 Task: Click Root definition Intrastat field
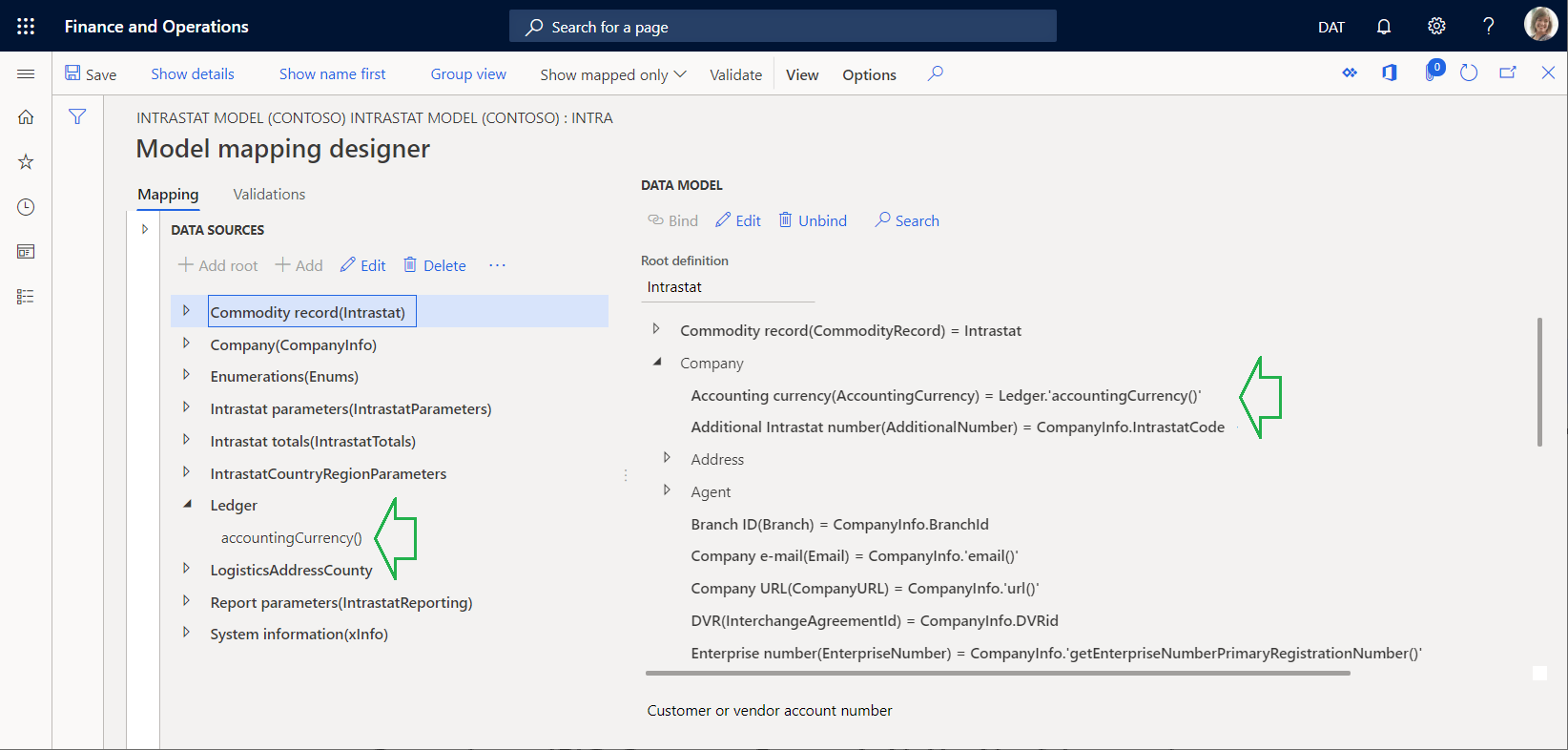(728, 287)
